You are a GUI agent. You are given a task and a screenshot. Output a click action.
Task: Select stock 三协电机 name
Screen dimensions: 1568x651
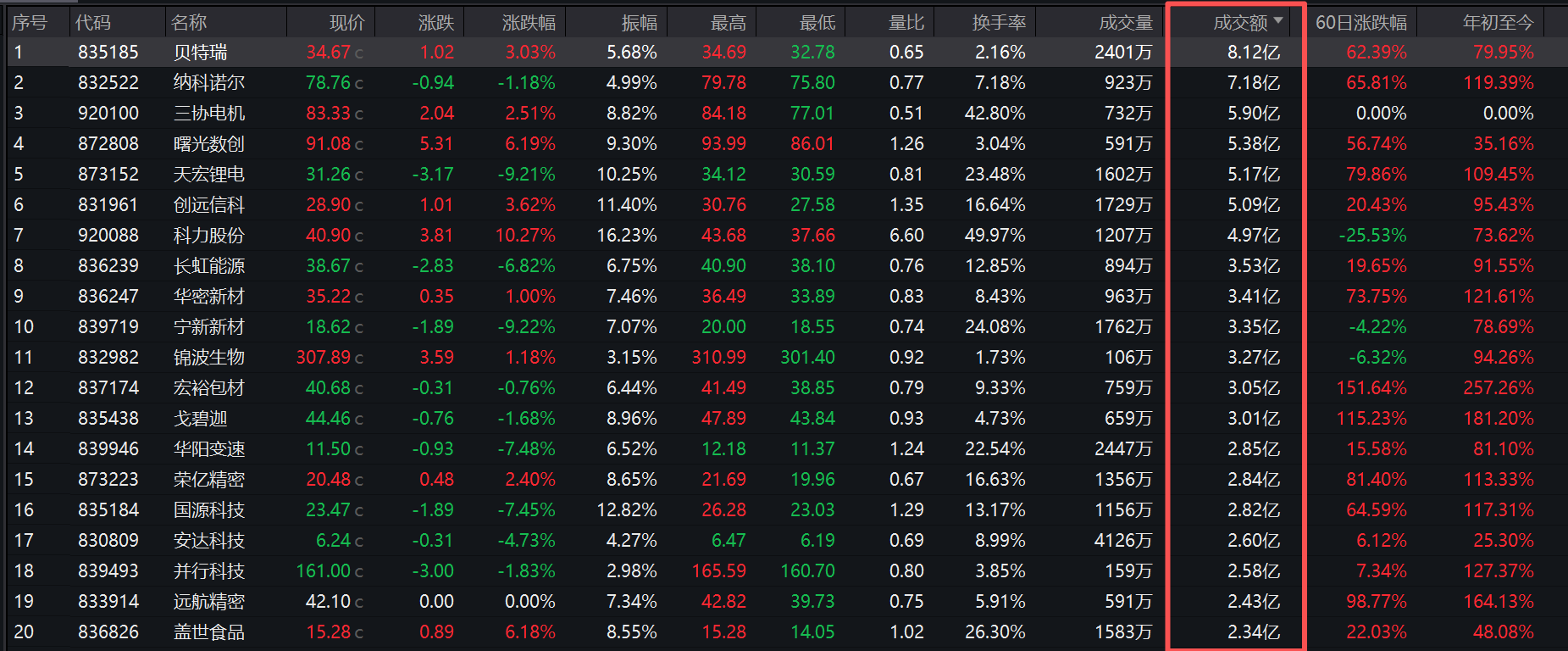(209, 114)
